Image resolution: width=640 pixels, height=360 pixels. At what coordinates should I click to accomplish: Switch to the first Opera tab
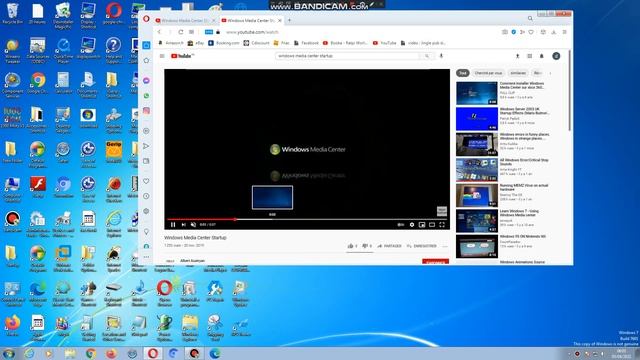(x=186, y=20)
